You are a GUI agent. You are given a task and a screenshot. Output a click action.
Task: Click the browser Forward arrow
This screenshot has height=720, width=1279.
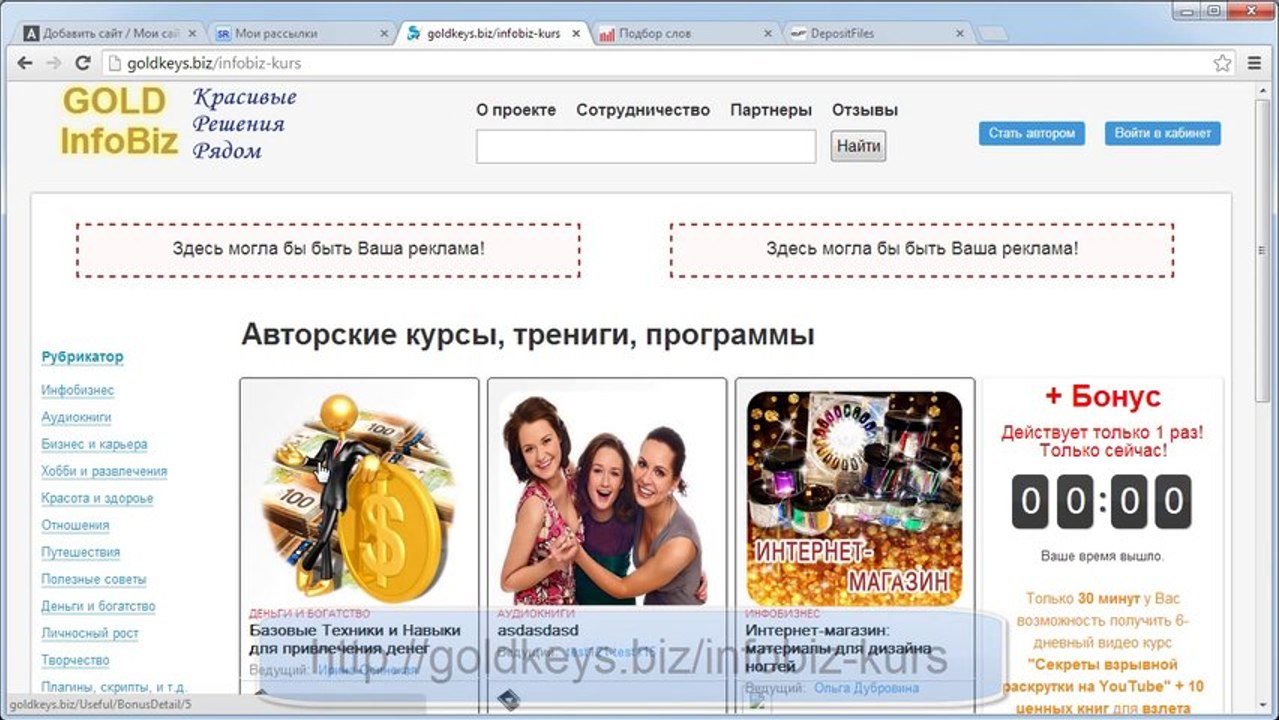pos(54,63)
